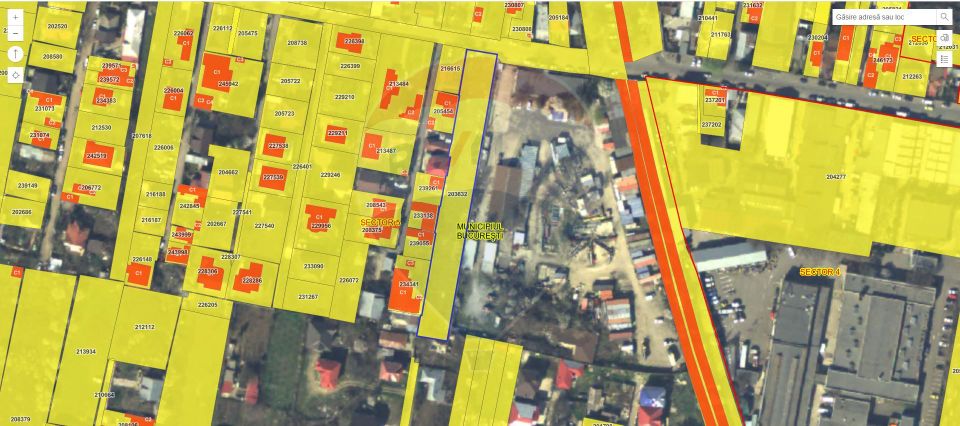Select parcel 234341
Screen dimensions: 960x426
408,284
